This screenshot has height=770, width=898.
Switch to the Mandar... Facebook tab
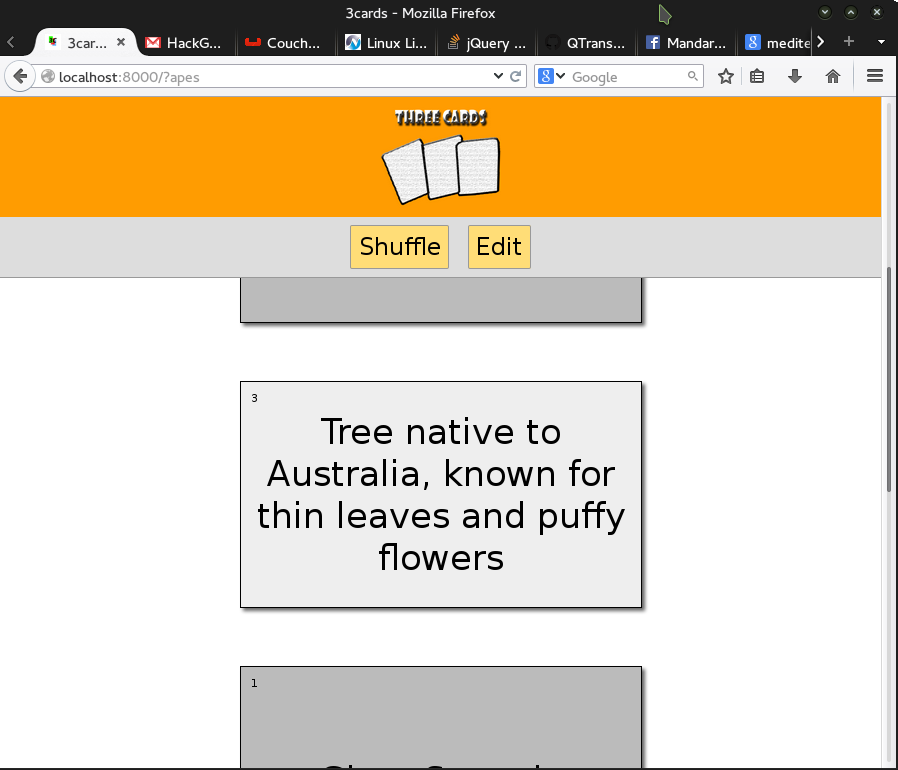[686, 43]
